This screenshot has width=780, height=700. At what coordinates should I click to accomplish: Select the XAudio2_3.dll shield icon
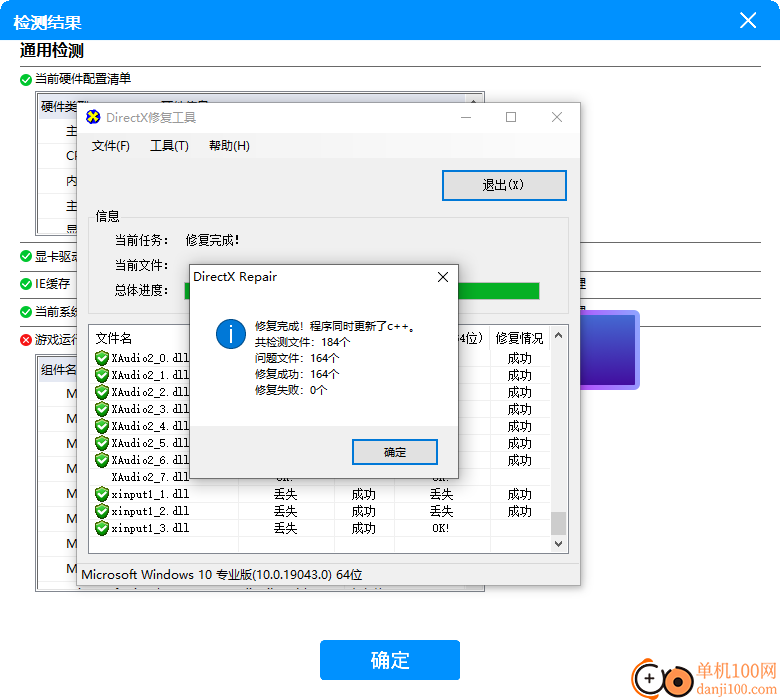click(101, 409)
